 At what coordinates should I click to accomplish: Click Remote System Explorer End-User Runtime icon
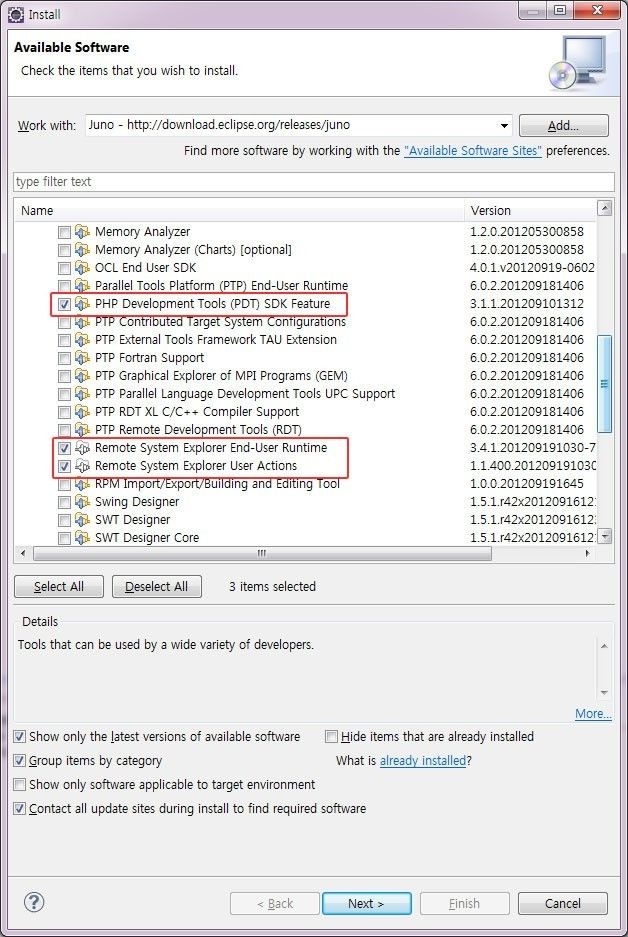tap(82, 448)
